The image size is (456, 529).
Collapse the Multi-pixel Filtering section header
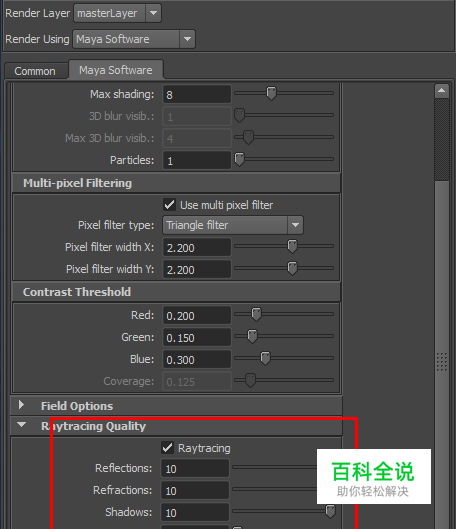(176, 183)
